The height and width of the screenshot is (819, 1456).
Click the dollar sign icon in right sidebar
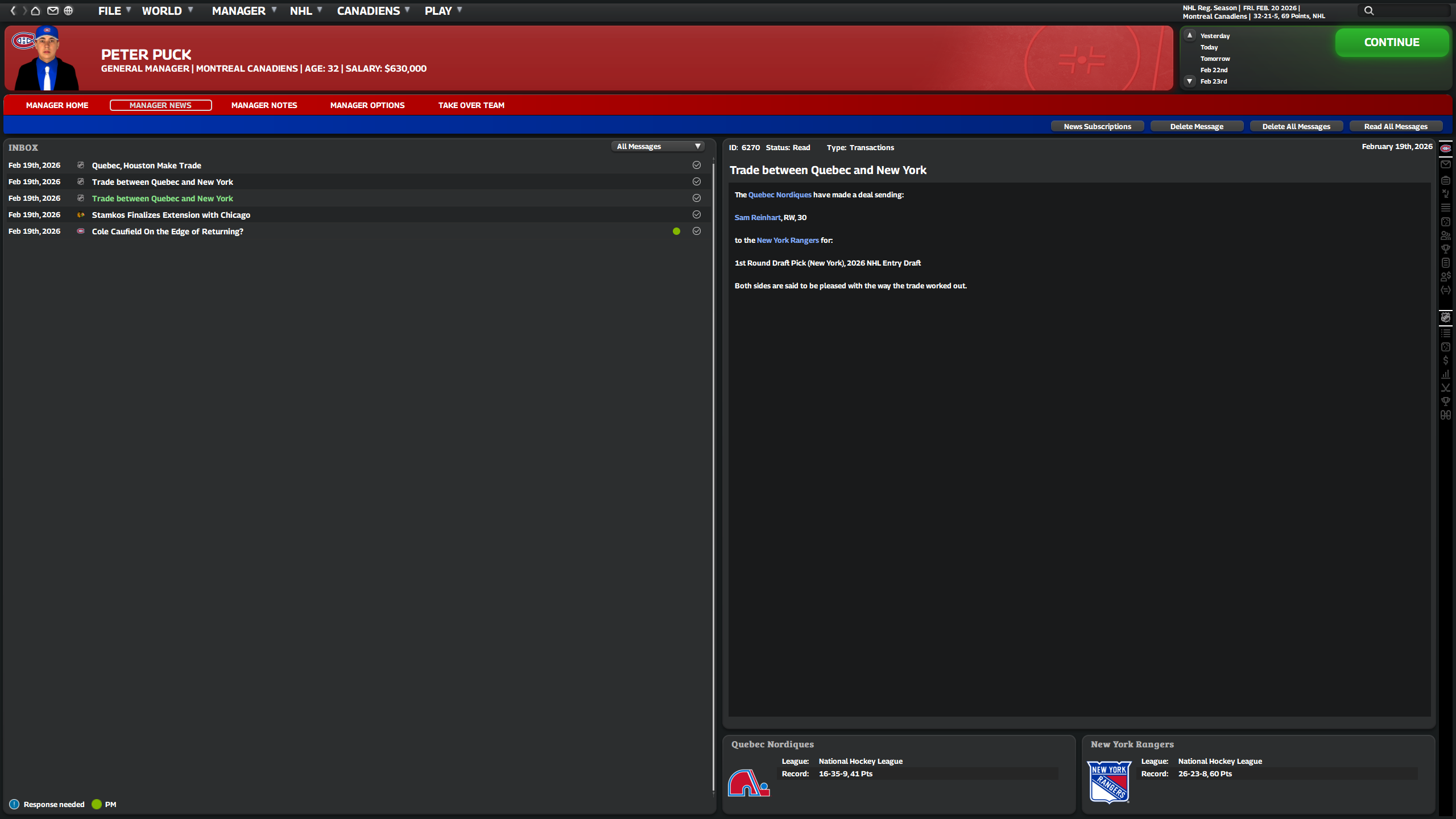click(1445, 360)
